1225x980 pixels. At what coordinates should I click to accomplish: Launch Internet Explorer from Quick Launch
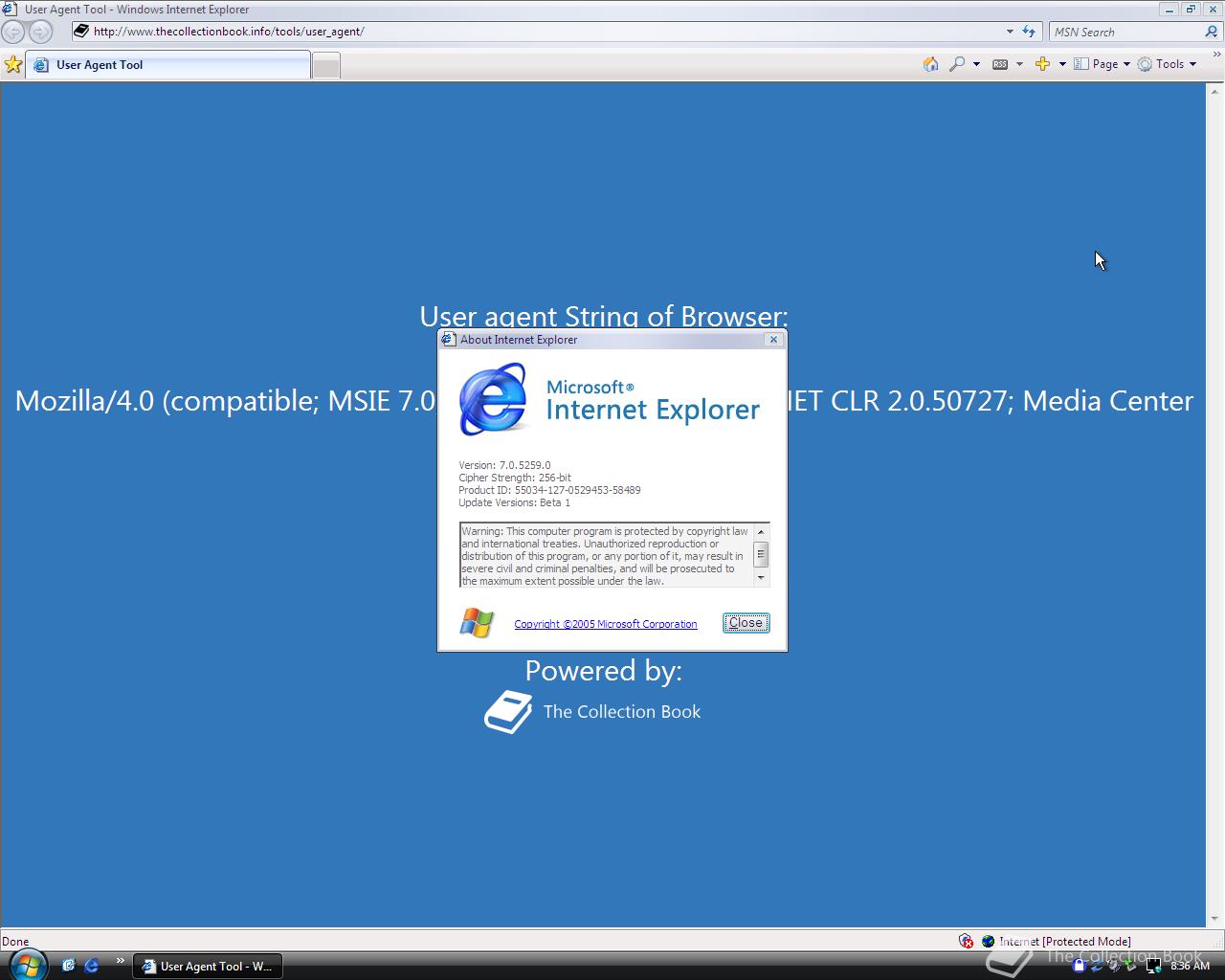(92, 966)
